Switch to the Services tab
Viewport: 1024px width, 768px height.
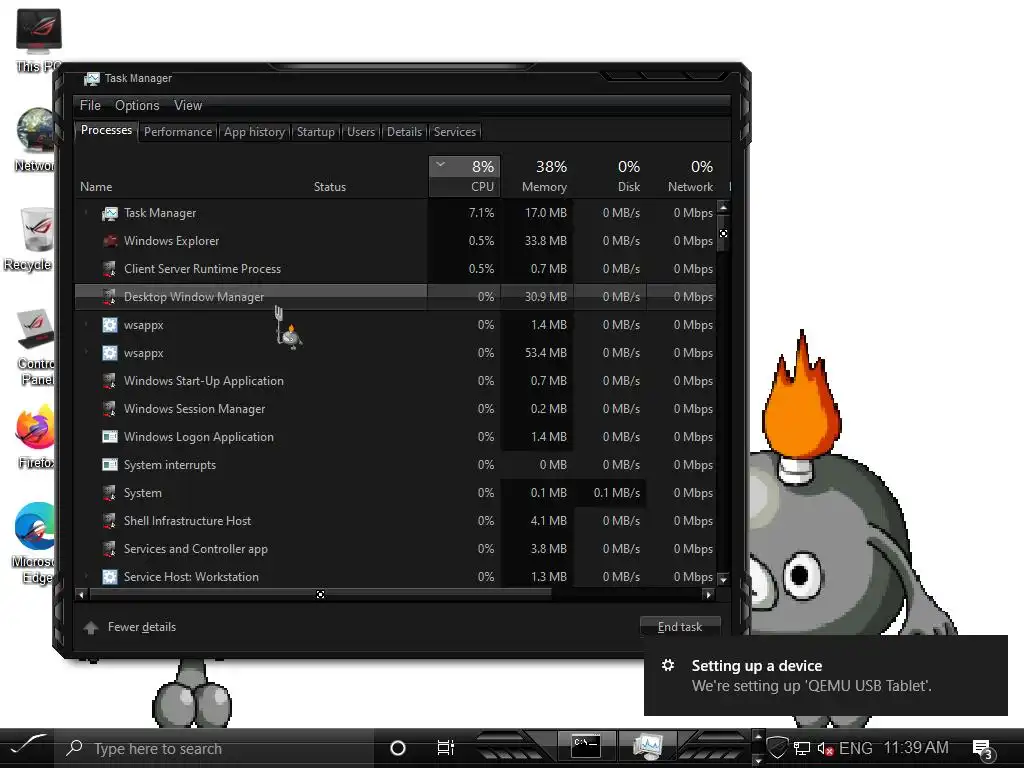point(455,132)
